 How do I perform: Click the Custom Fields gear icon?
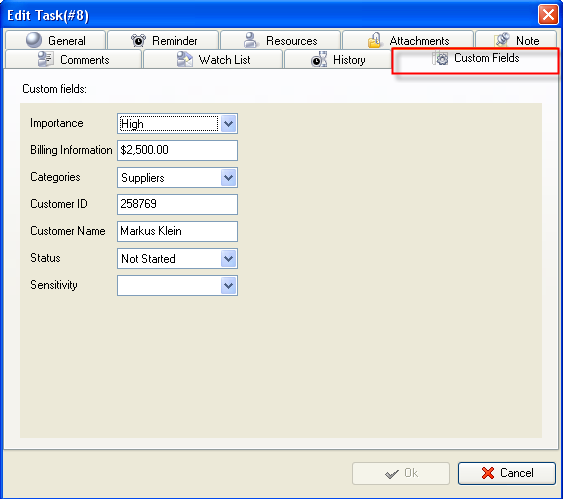click(440, 58)
